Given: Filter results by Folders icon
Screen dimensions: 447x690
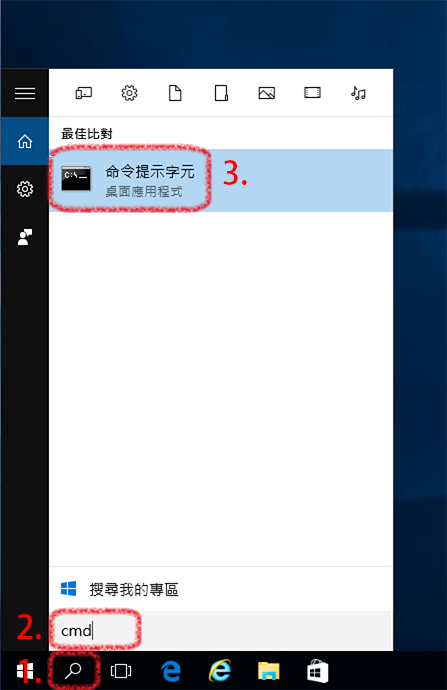Looking at the screenshot, I should [x=221, y=93].
